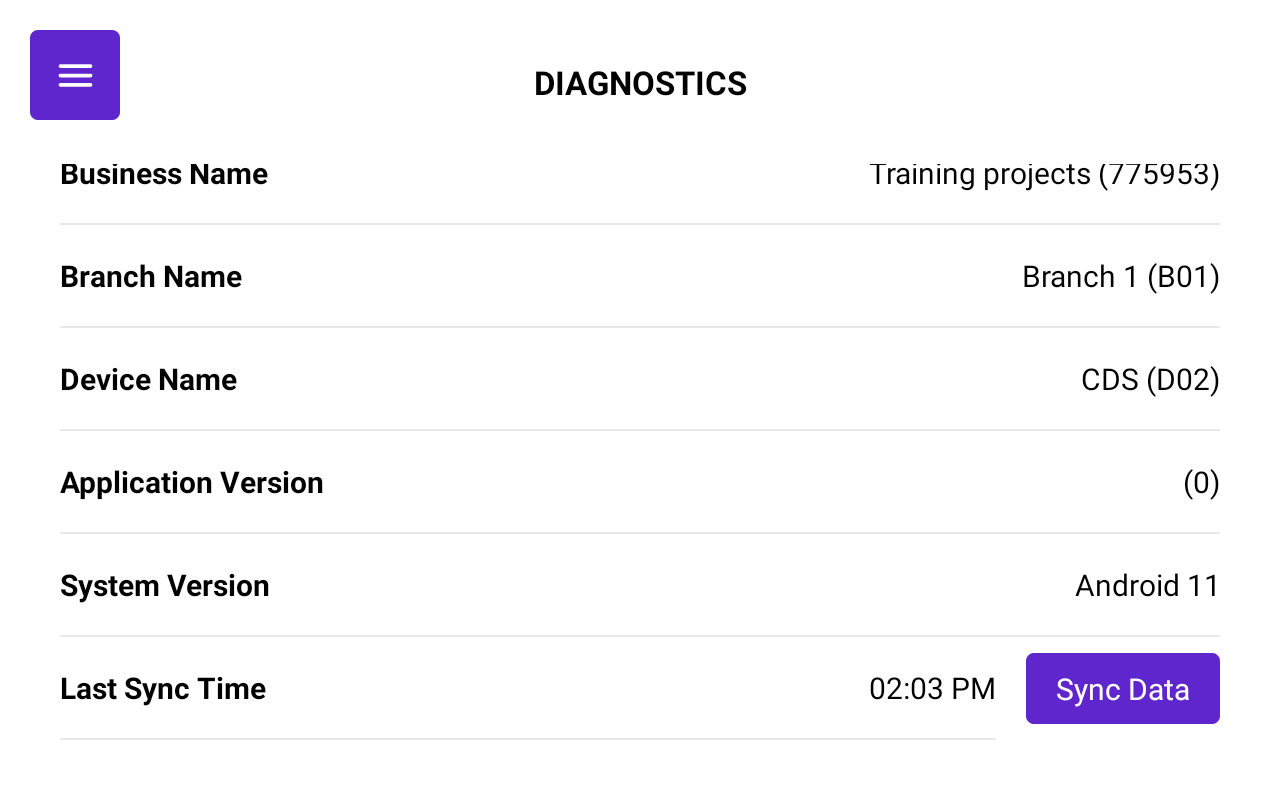Tap the D02 device code
1280x800 pixels.
pos(1183,380)
